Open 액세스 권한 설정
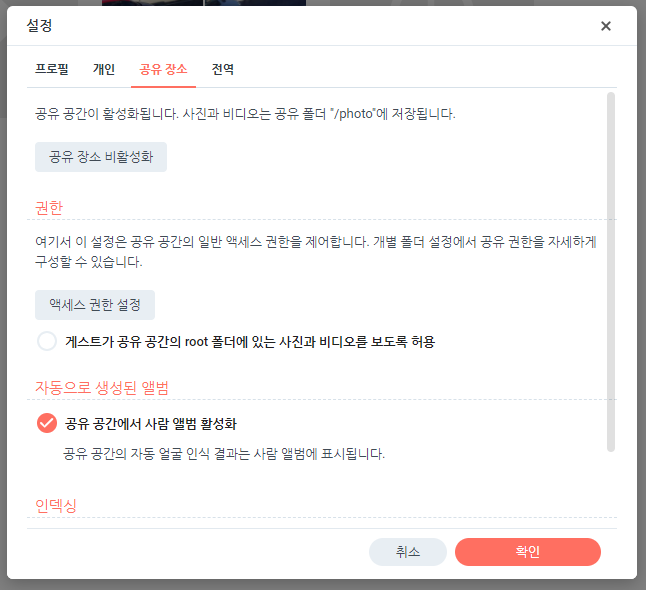The width and height of the screenshot is (646, 590). point(95,305)
